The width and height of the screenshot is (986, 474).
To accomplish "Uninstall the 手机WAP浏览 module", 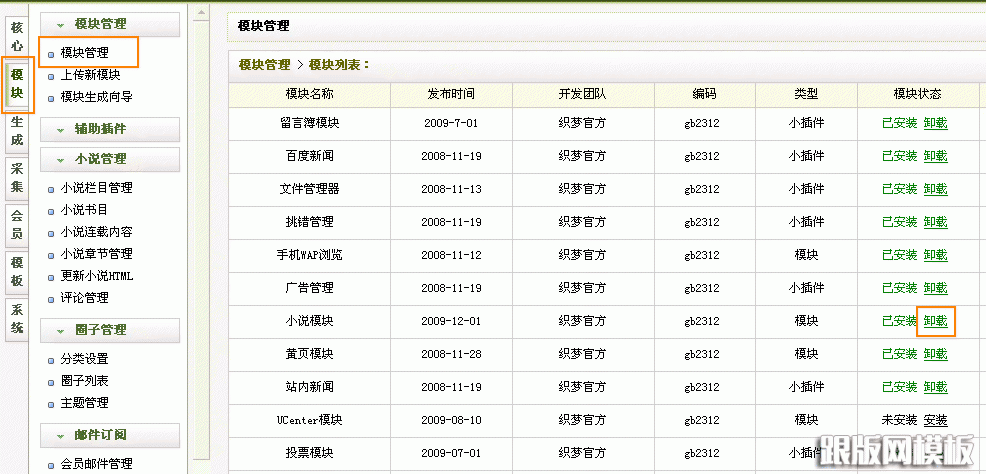I will coord(935,255).
